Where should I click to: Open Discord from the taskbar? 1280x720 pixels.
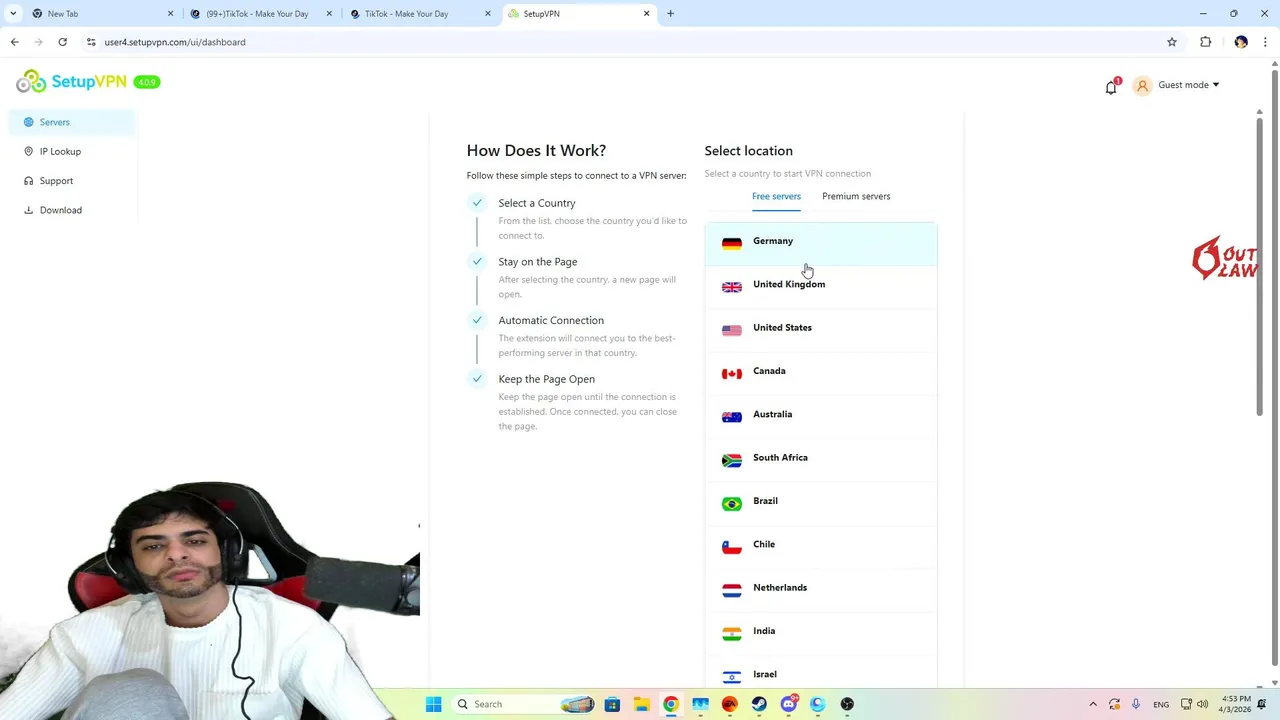[x=789, y=705]
